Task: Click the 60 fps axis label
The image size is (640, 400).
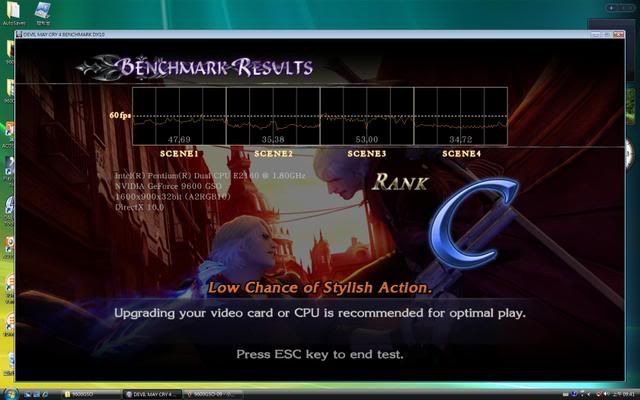Action: pos(120,115)
